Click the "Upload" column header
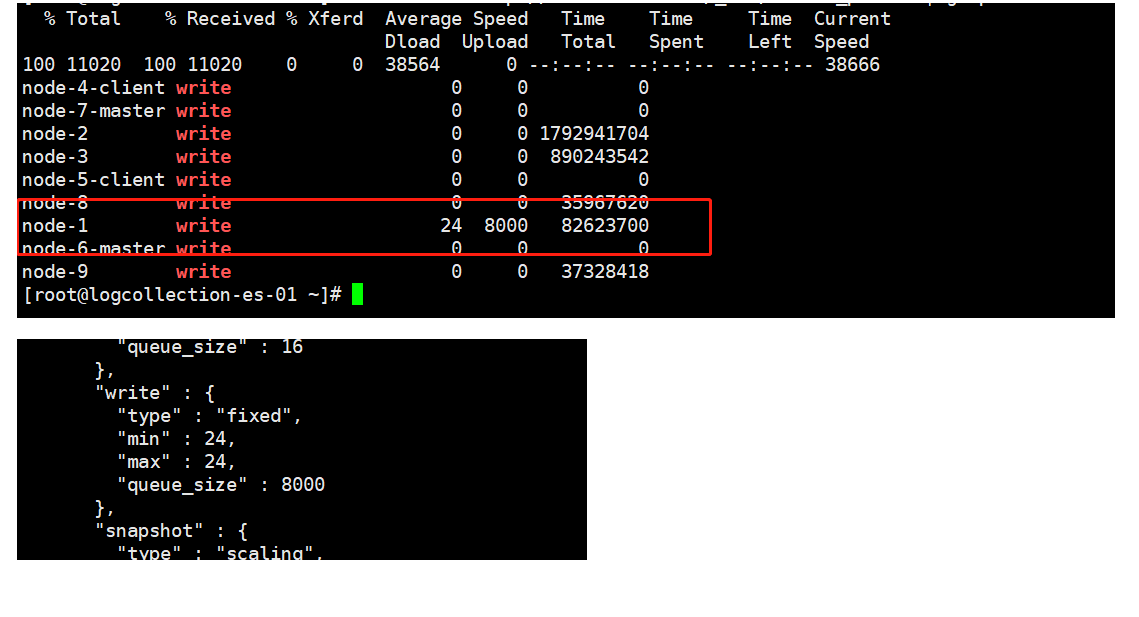 pyautogui.click(x=495, y=42)
